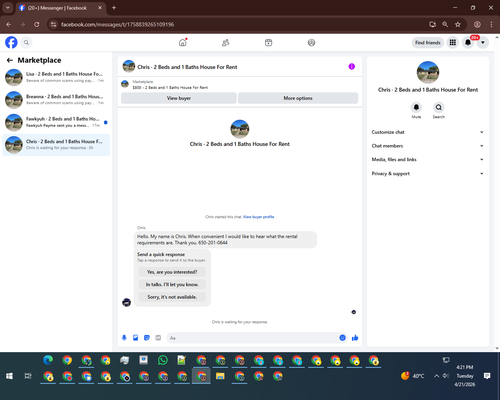Click the Facebook search magnifier icon
The image size is (500, 400).
(26, 43)
